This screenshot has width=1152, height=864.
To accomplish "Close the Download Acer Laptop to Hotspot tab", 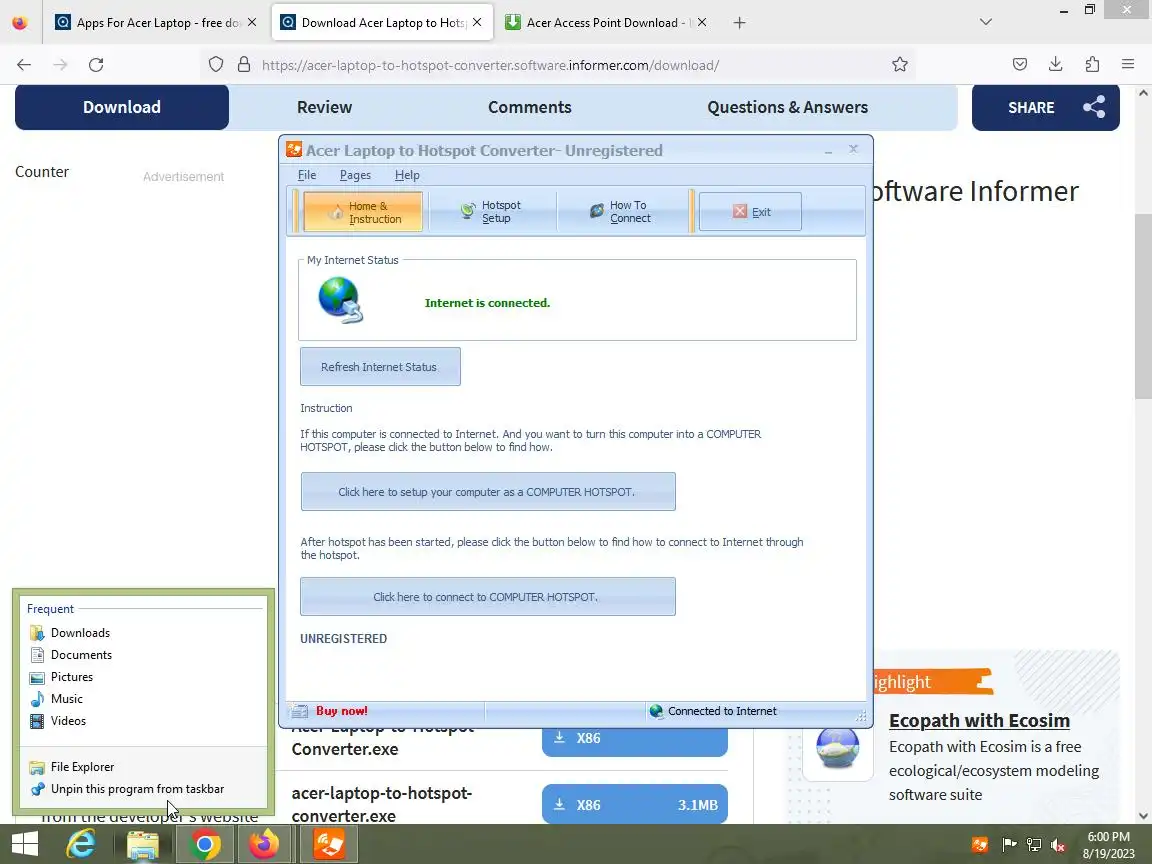I will click(477, 23).
